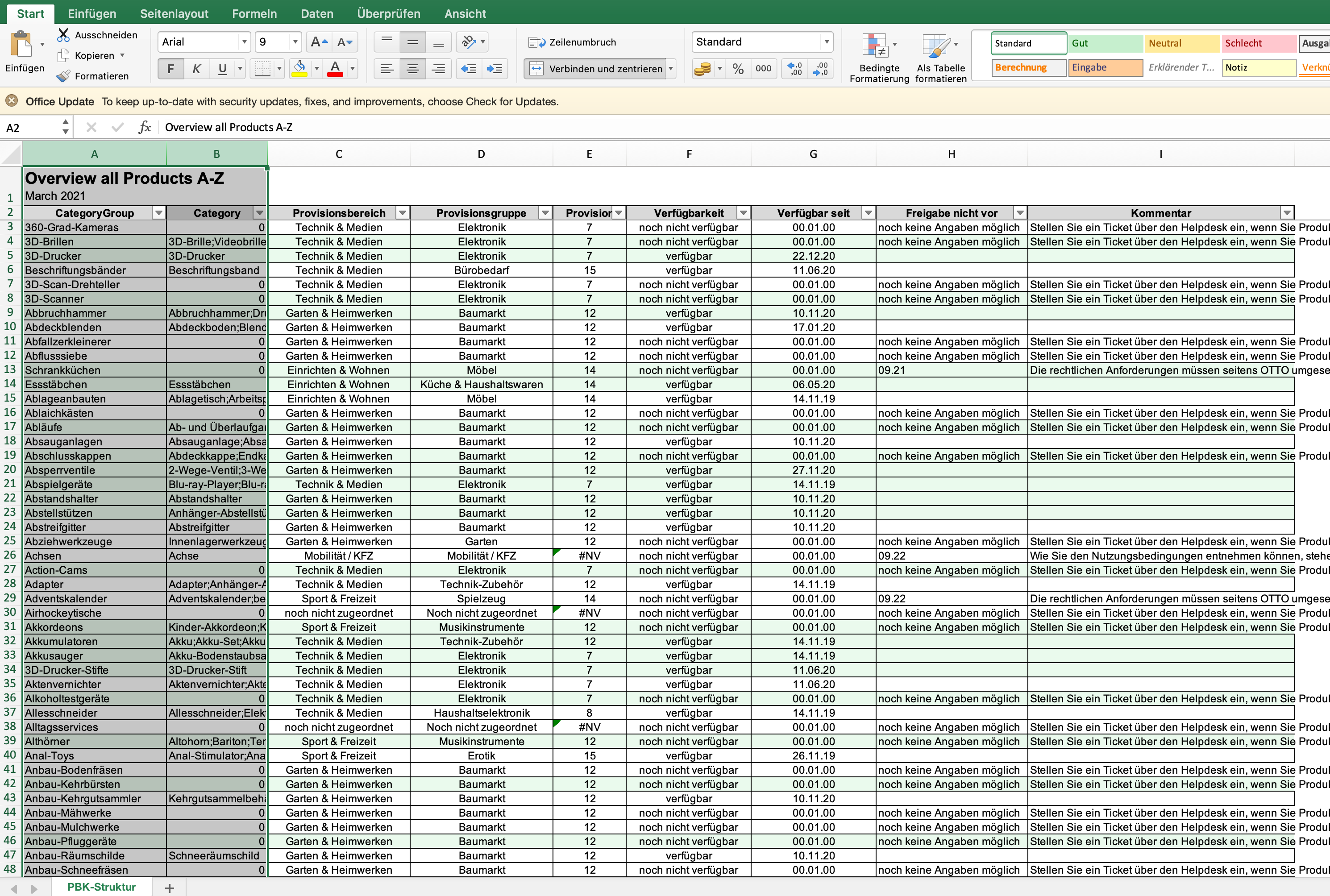Click the Formatieren paintbrush icon
1330x896 pixels.
coord(63,76)
